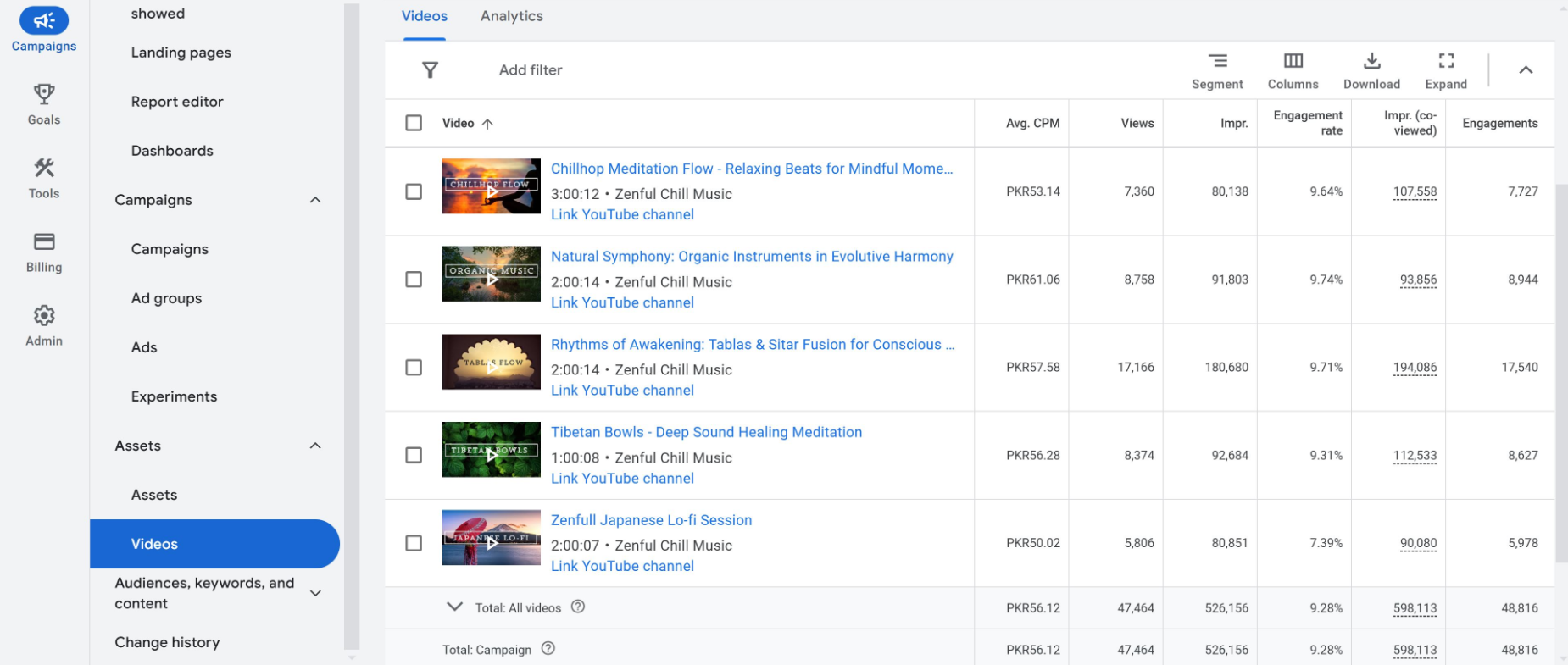Open the Columns editor
Image resolution: width=1568 pixels, height=665 pixels.
tap(1293, 70)
